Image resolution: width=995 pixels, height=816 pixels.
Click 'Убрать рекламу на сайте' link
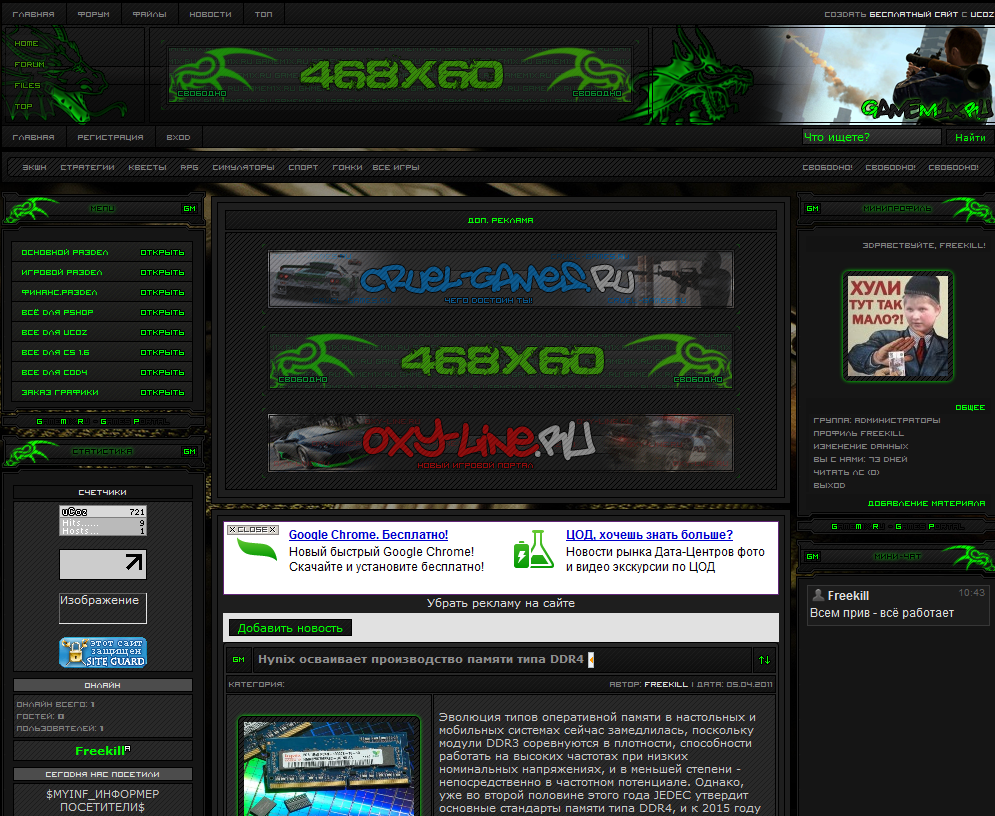(x=501, y=603)
